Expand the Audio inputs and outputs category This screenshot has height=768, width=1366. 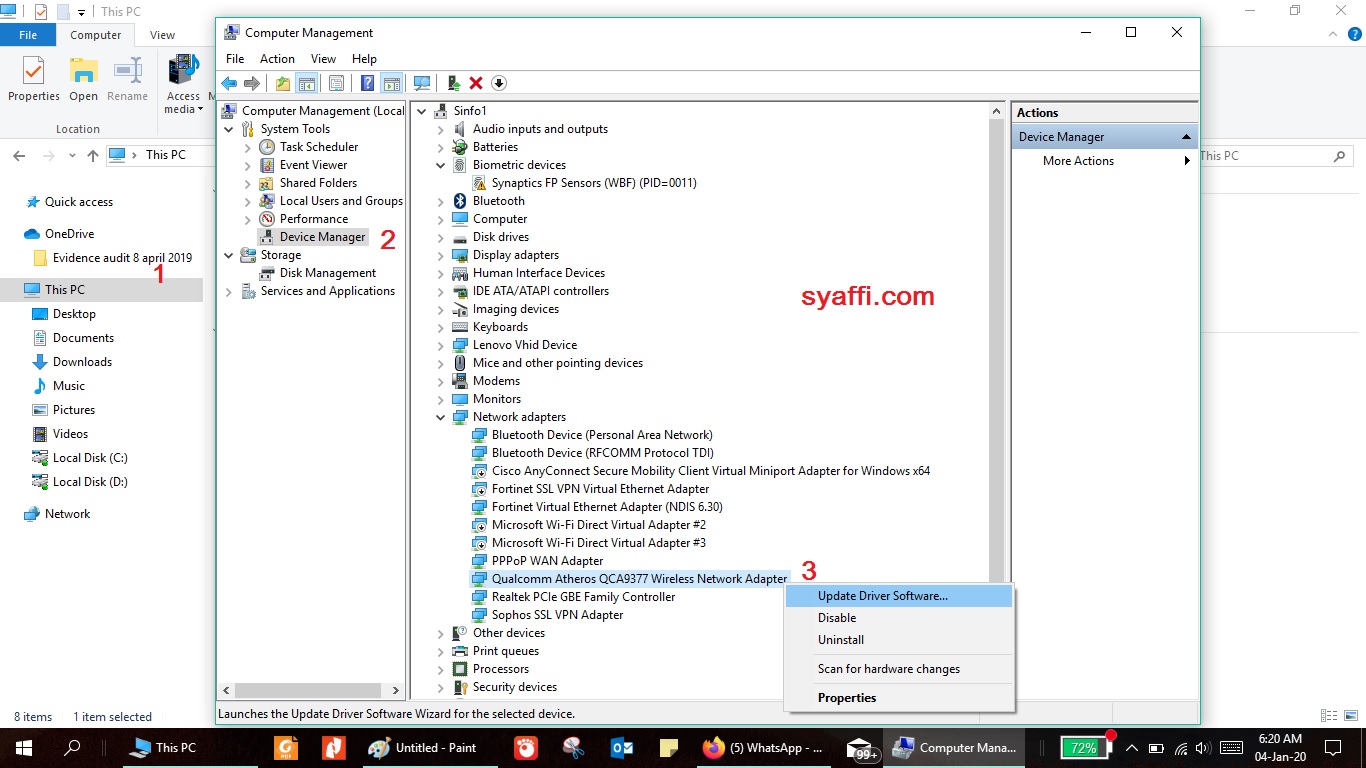(440, 129)
